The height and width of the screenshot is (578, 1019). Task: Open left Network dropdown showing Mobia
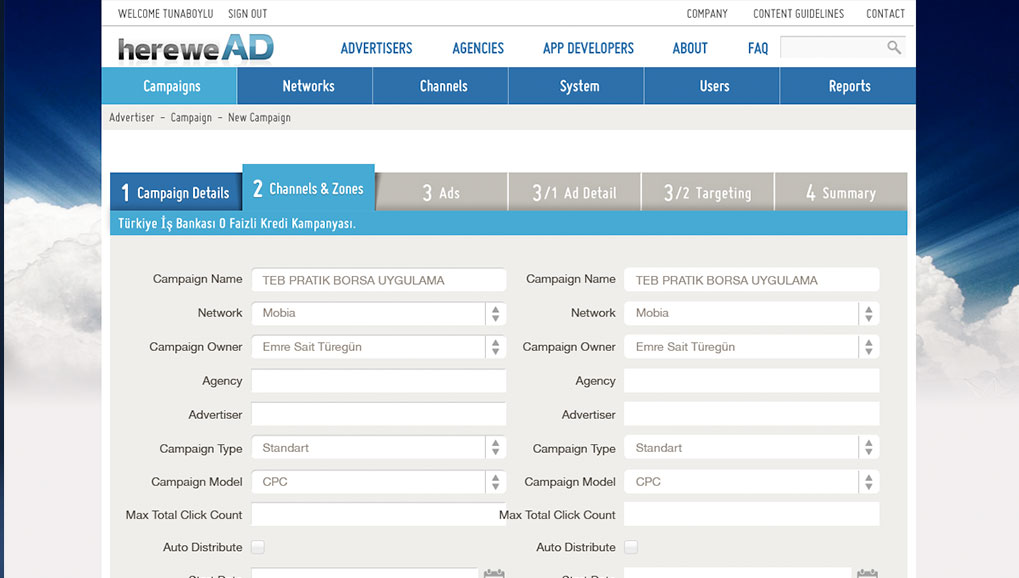[x=379, y=313]
